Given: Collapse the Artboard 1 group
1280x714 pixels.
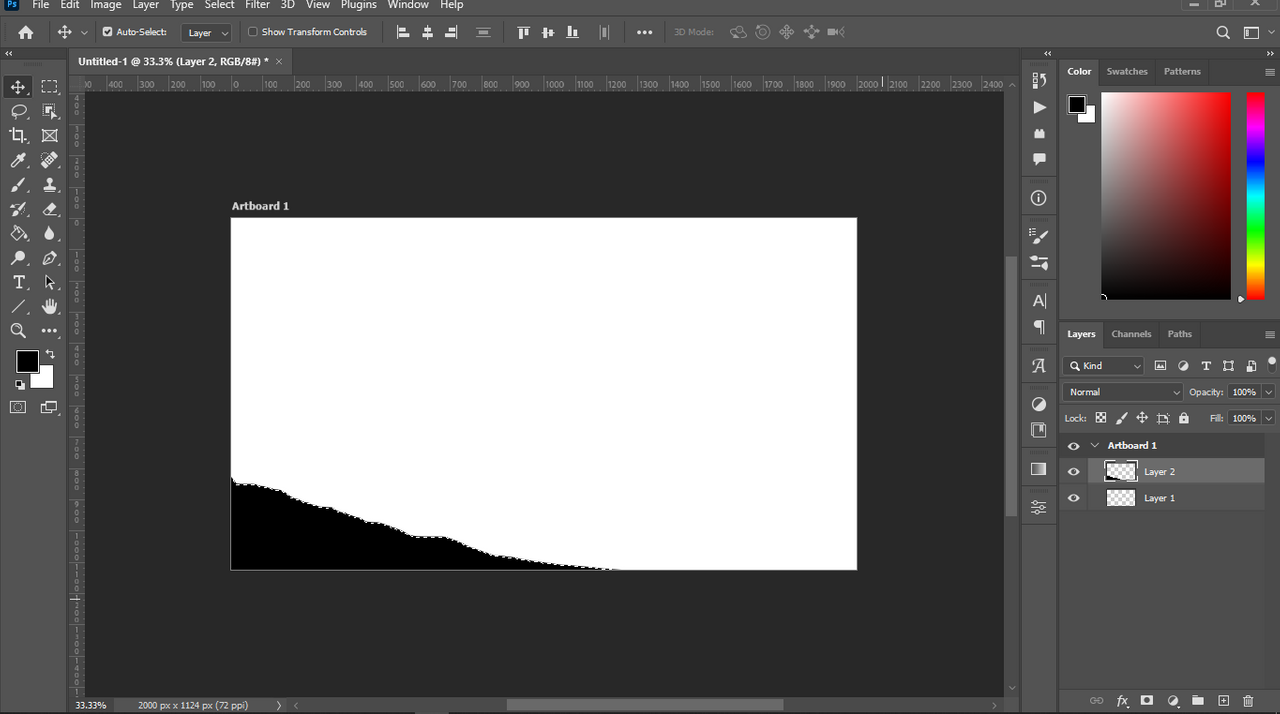Looking at the screenshot, I should click(1095, 446).
